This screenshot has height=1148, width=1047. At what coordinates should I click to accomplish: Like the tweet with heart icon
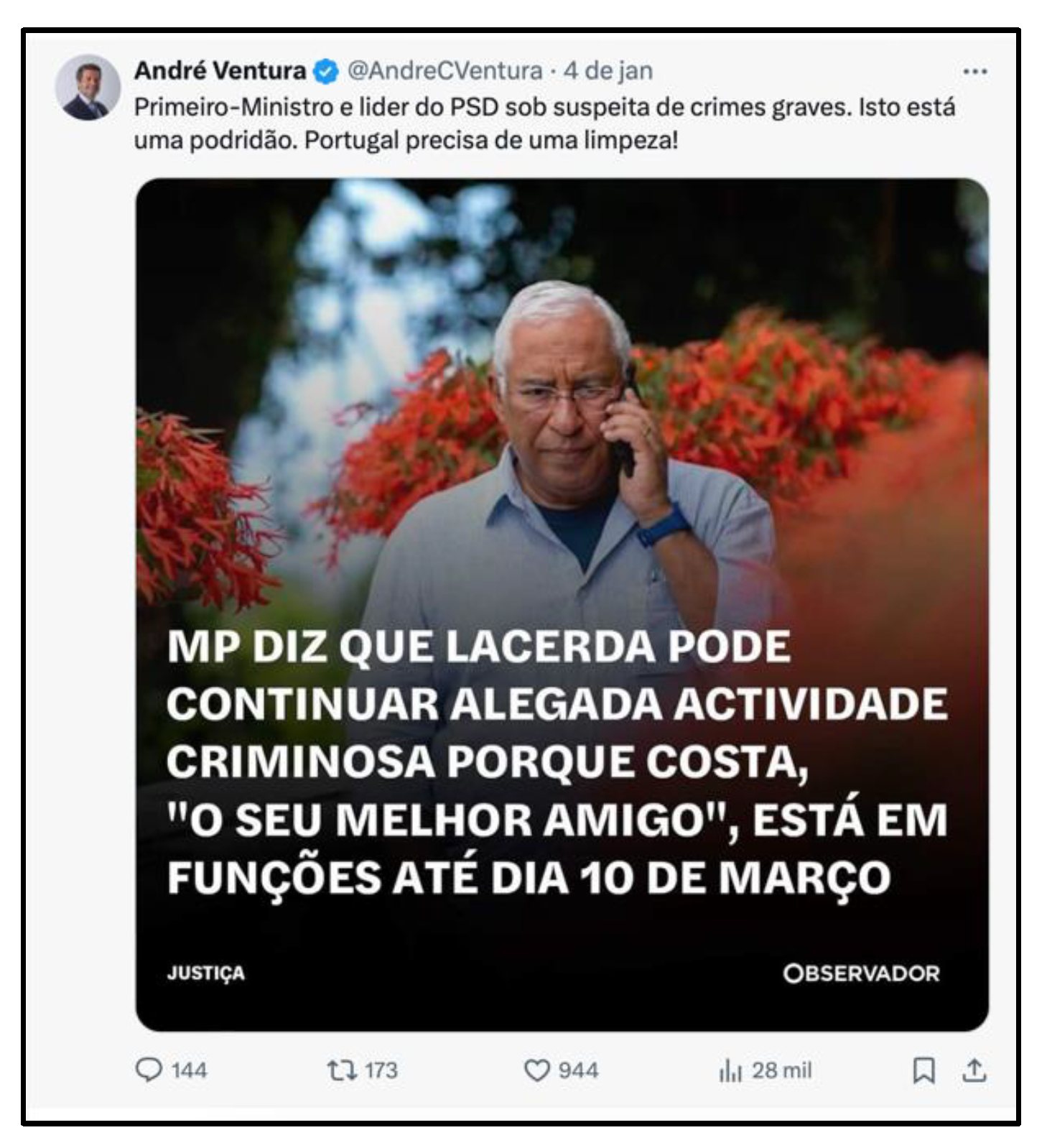[536, 1070]
